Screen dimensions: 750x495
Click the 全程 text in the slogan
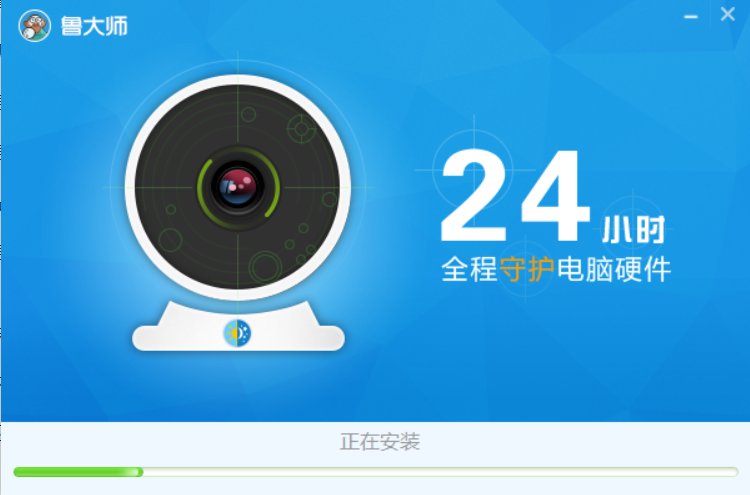(469, 269)
